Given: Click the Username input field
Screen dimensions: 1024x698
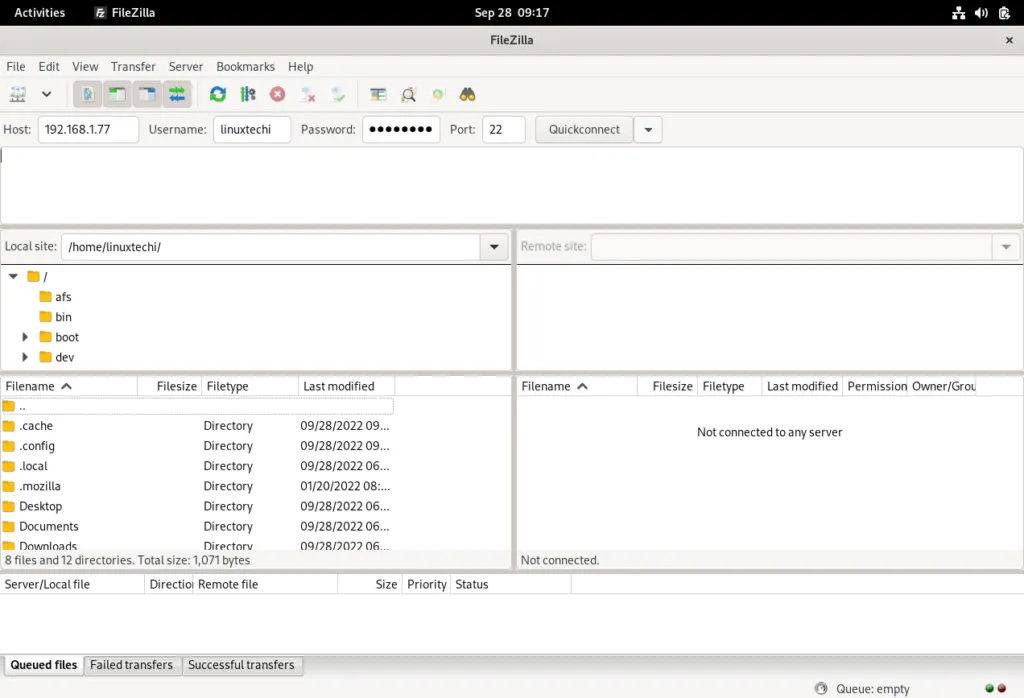Looking at the screenshot, I should point(252,129).
